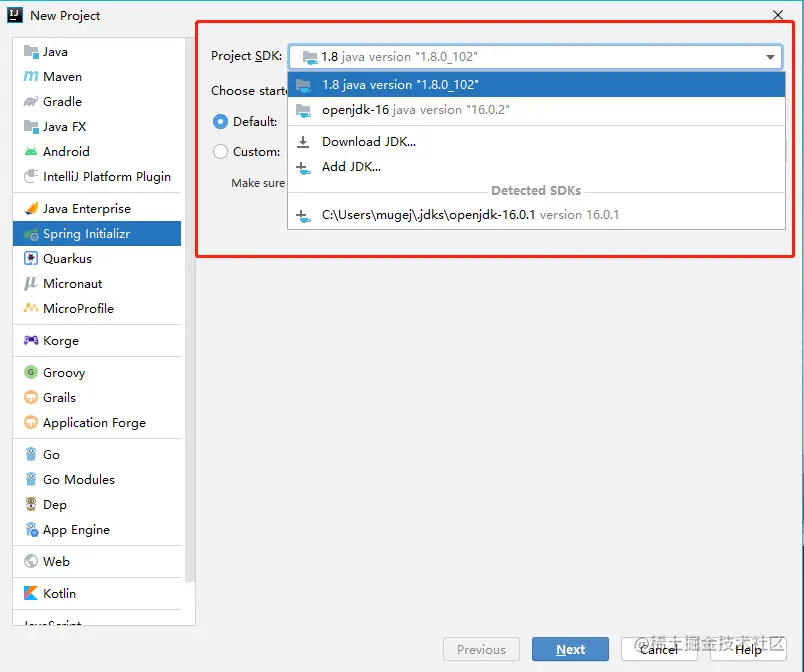
Task: Select Gradle project type
Action: pyautogui.click(x=97, y=101)
